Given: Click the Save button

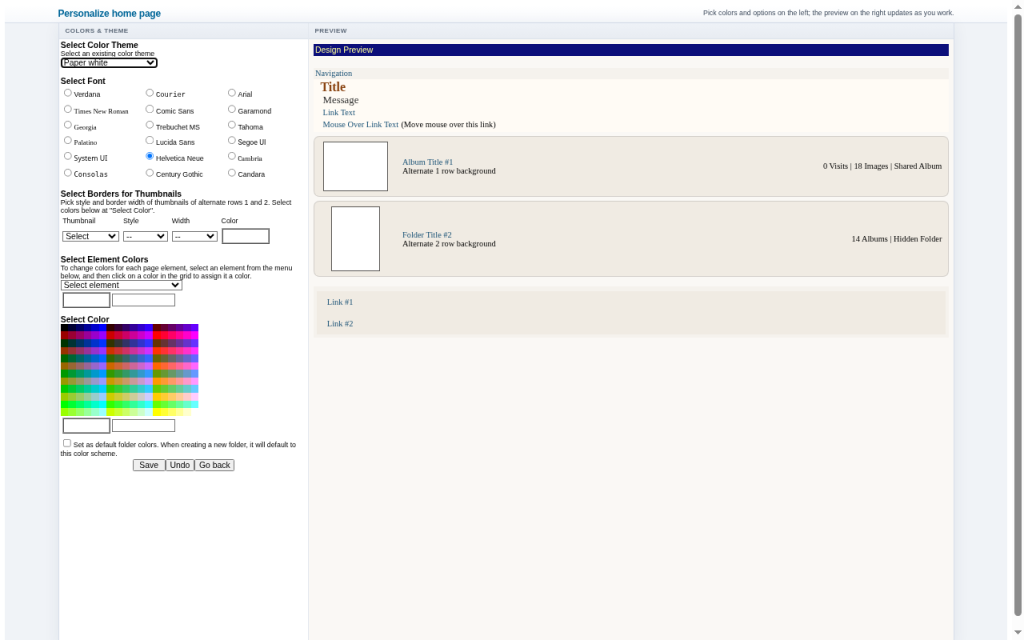Looking at the screenshot, I should [x=149, y=465].
